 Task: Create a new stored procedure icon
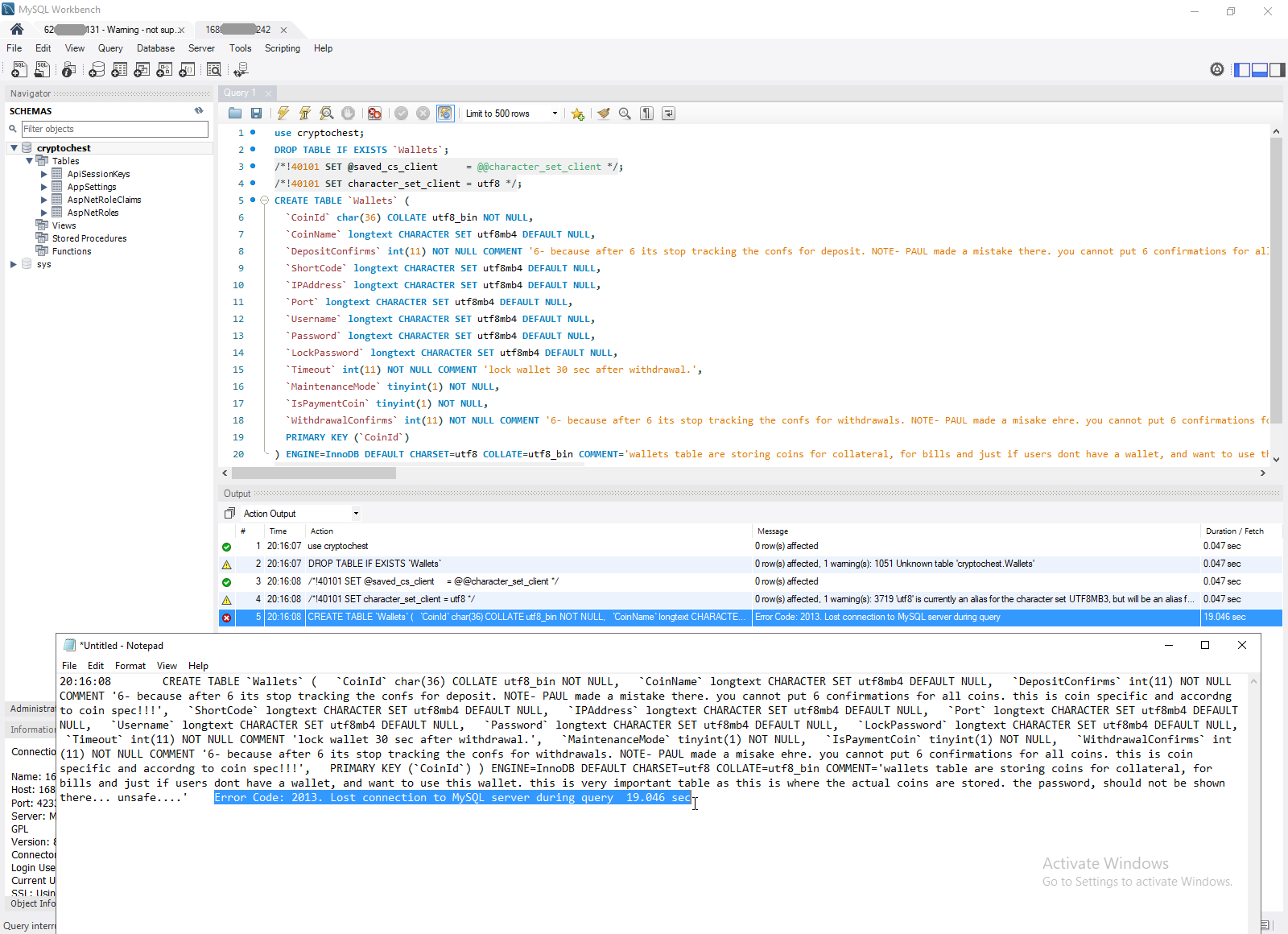(164, 70)
